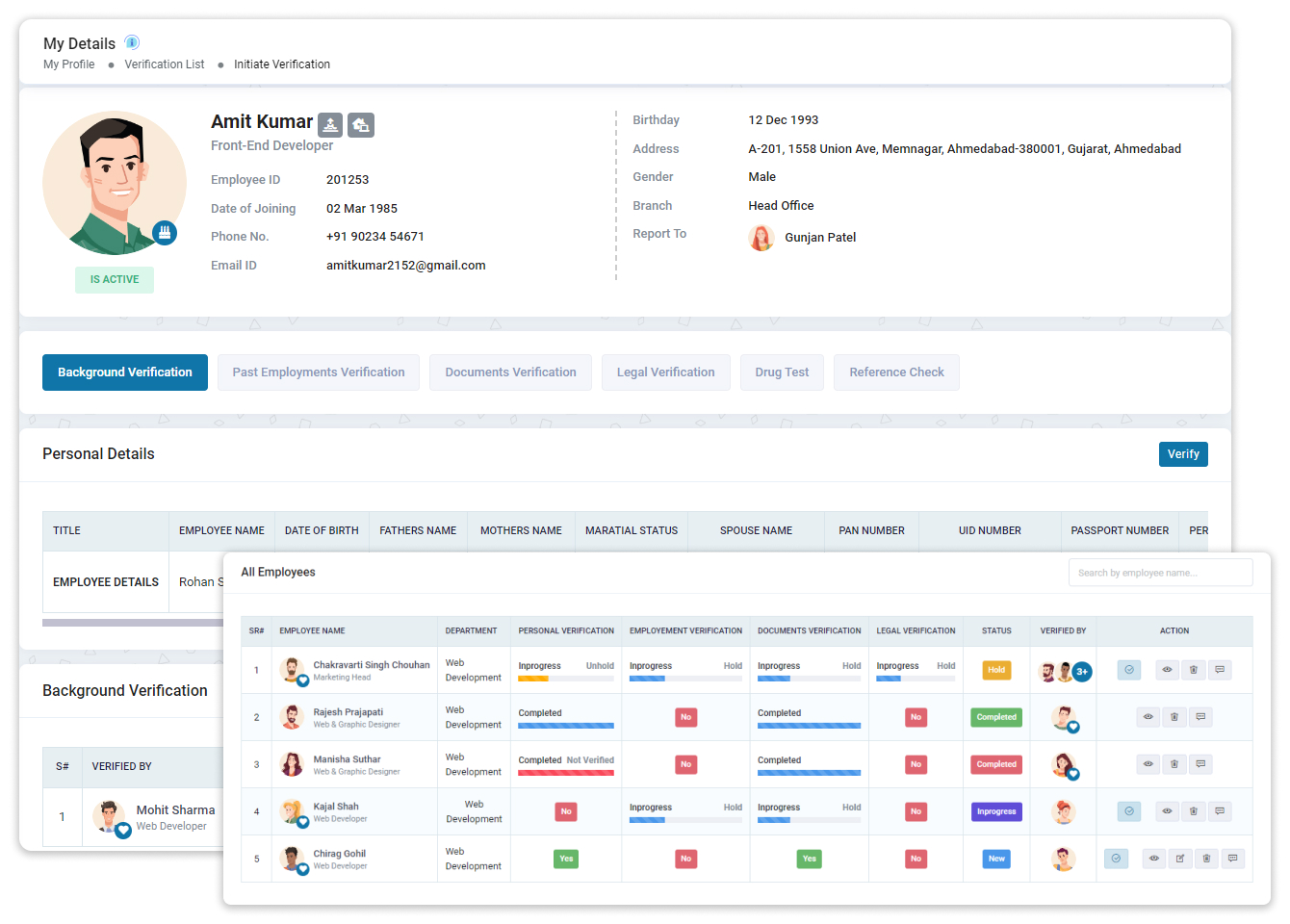Expand the 3+ verifiers avatar group
1290x924 pixels.
pos(1080,670)
